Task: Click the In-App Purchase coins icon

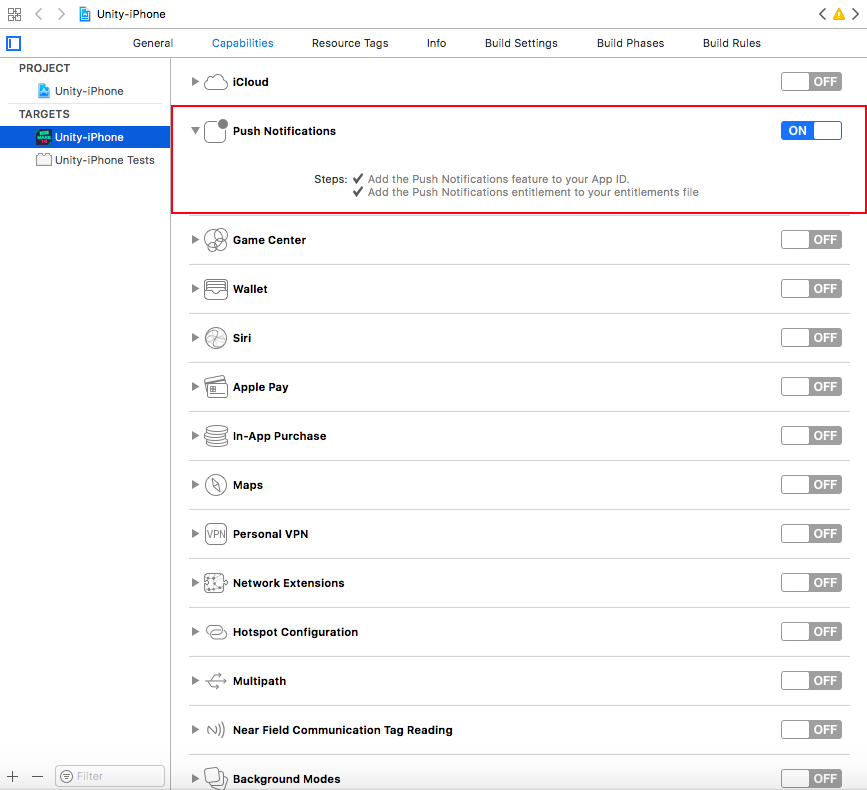Action: coord(216,436)
